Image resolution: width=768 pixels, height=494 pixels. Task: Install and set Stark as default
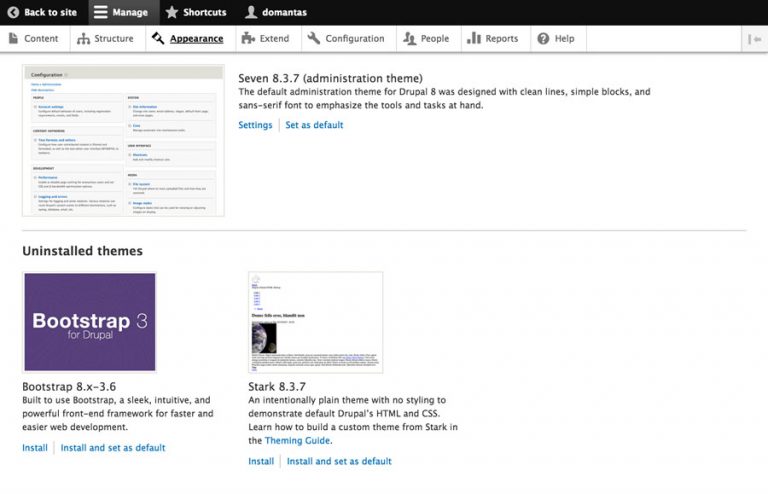pos(339,461)
